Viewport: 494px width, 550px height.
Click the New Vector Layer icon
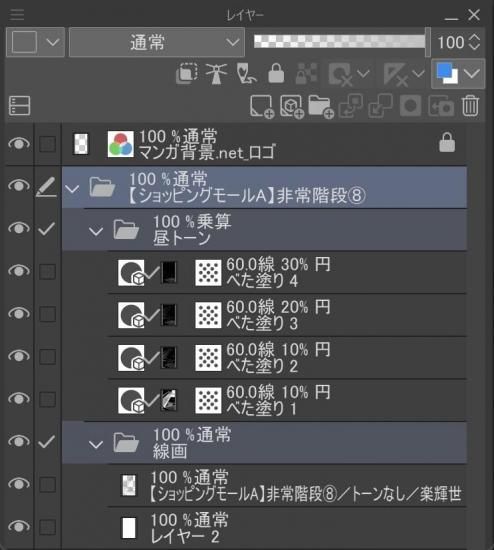(292, 106)
